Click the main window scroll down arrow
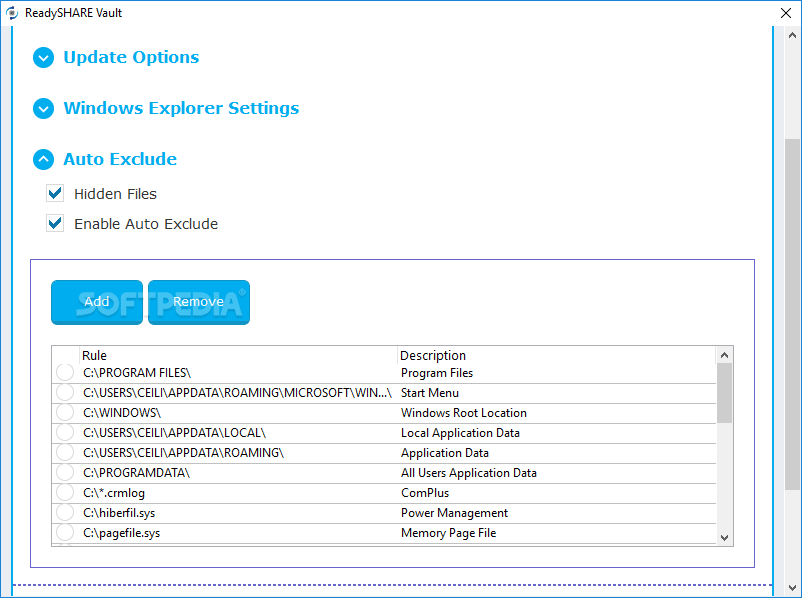 792,588
